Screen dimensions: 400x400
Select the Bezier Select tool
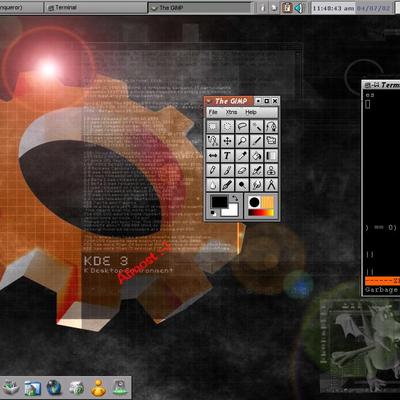pyautogui.click(x=271, y=127)
